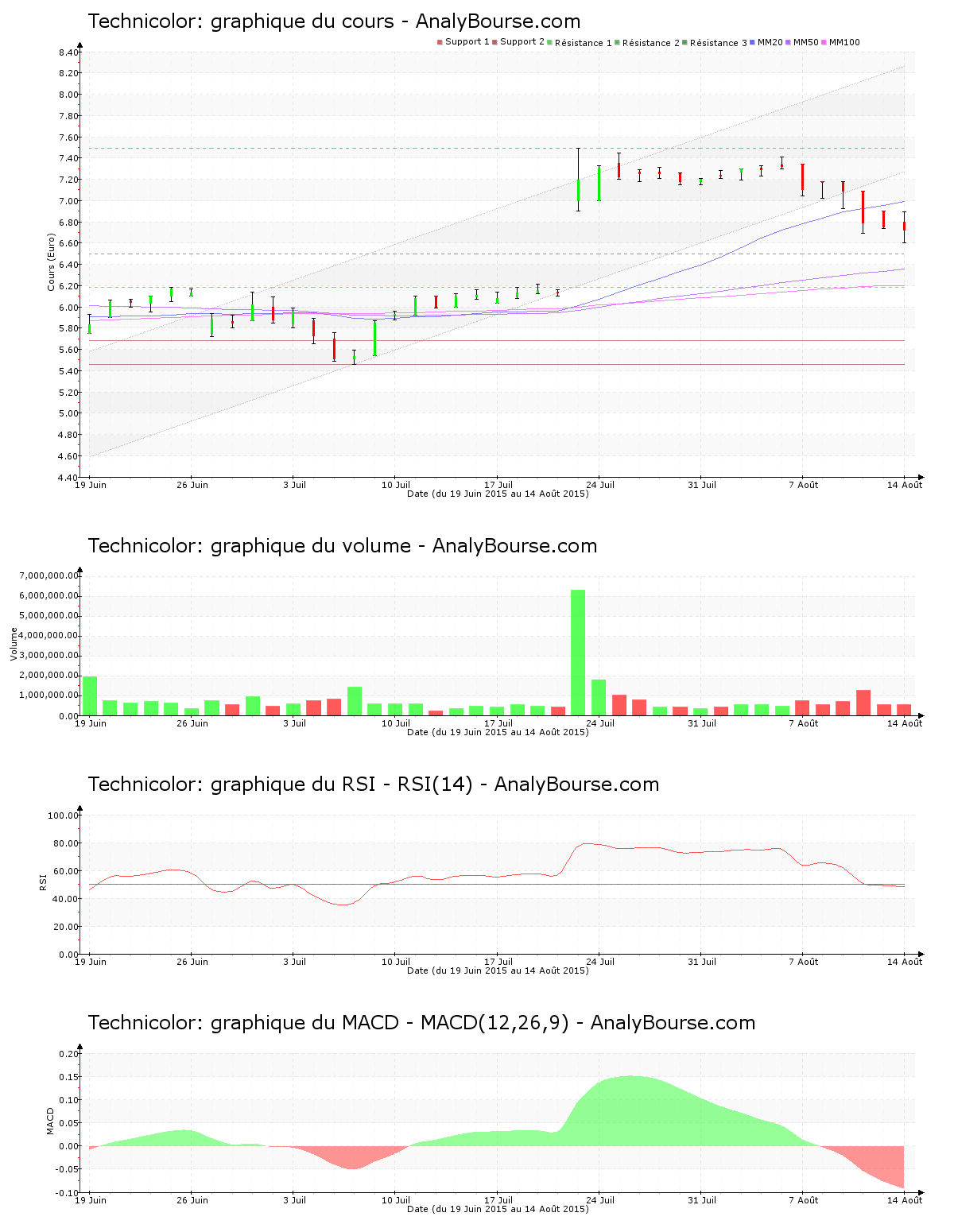954x1232 pixels.
Task: Click the RSI(14) chart title
Action: pos(374,785)
